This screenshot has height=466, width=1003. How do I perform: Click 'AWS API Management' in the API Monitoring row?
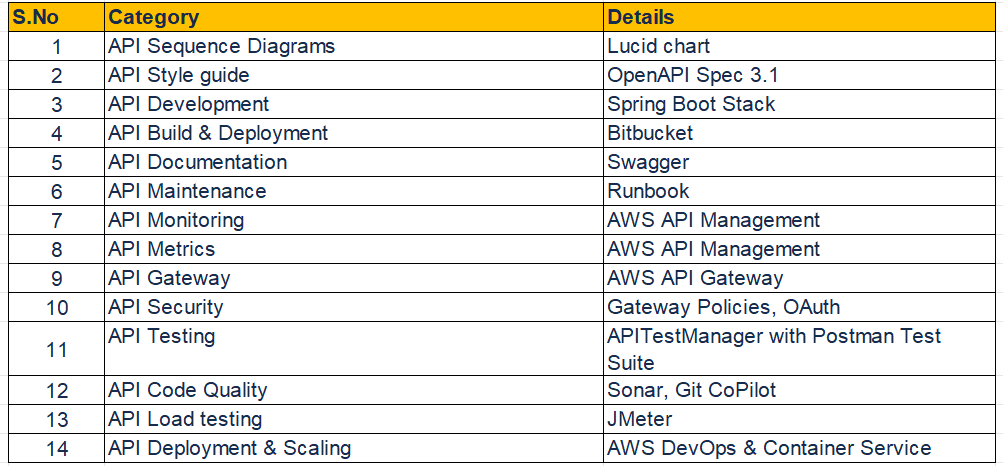point(799,220)
